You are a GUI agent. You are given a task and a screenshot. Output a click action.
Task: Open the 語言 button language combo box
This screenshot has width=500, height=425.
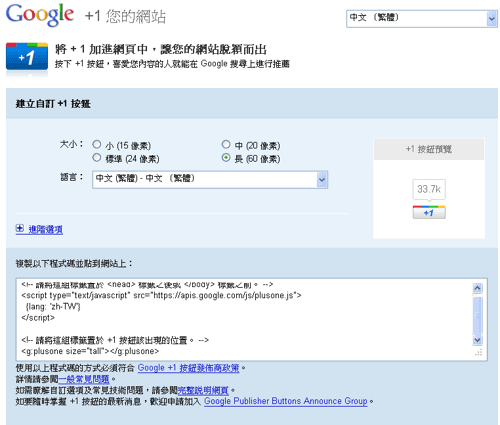coord(210,180)
